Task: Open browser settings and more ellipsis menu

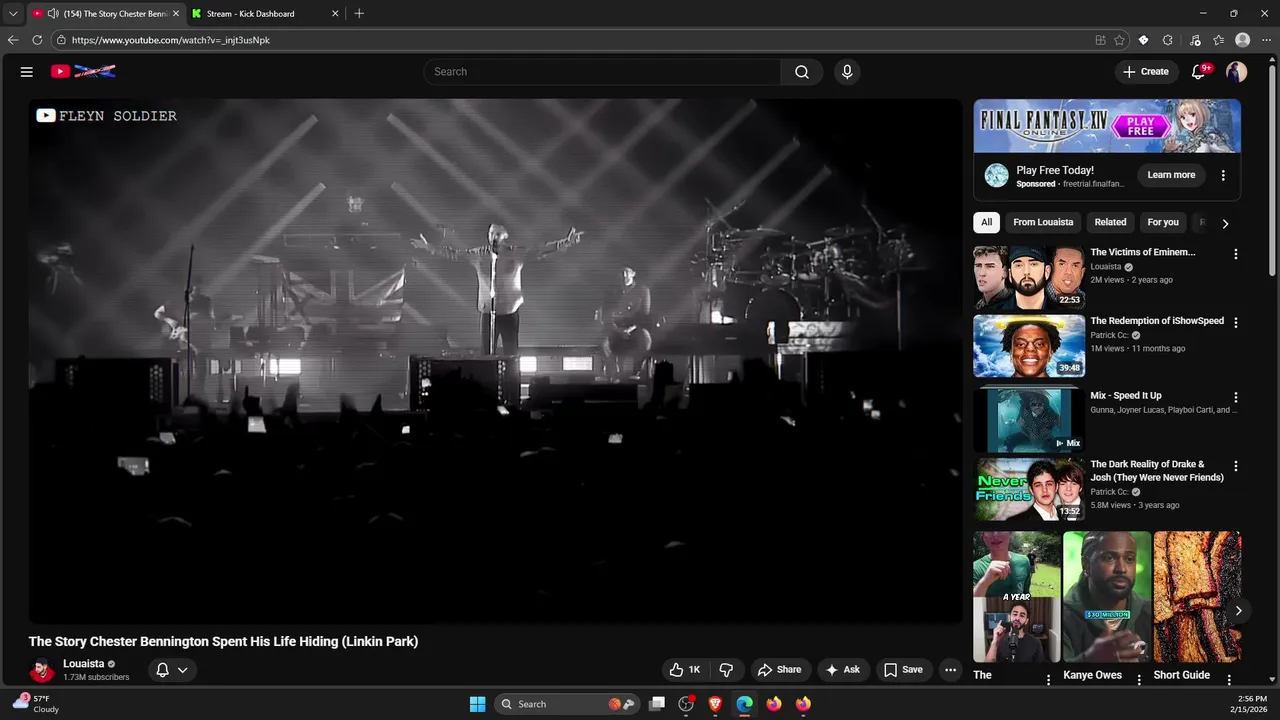Action: point(1266,40)
